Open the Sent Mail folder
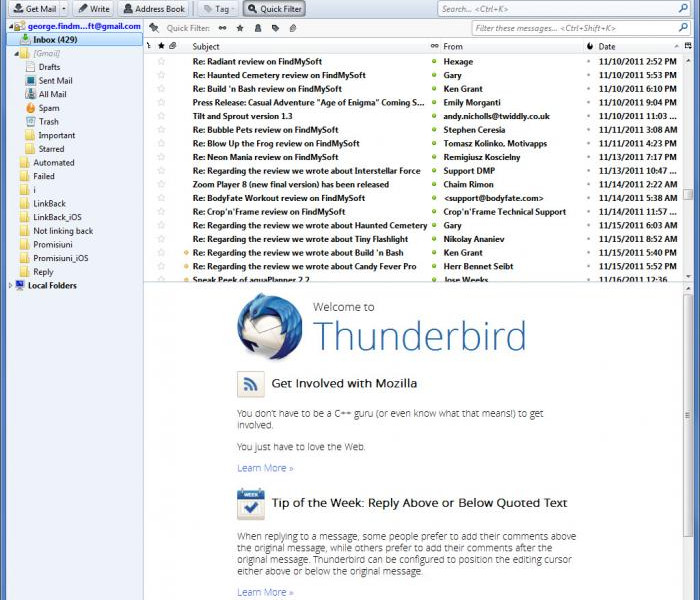Image resolution: width=700 pixels, height=600 pixels. (55, 81)
